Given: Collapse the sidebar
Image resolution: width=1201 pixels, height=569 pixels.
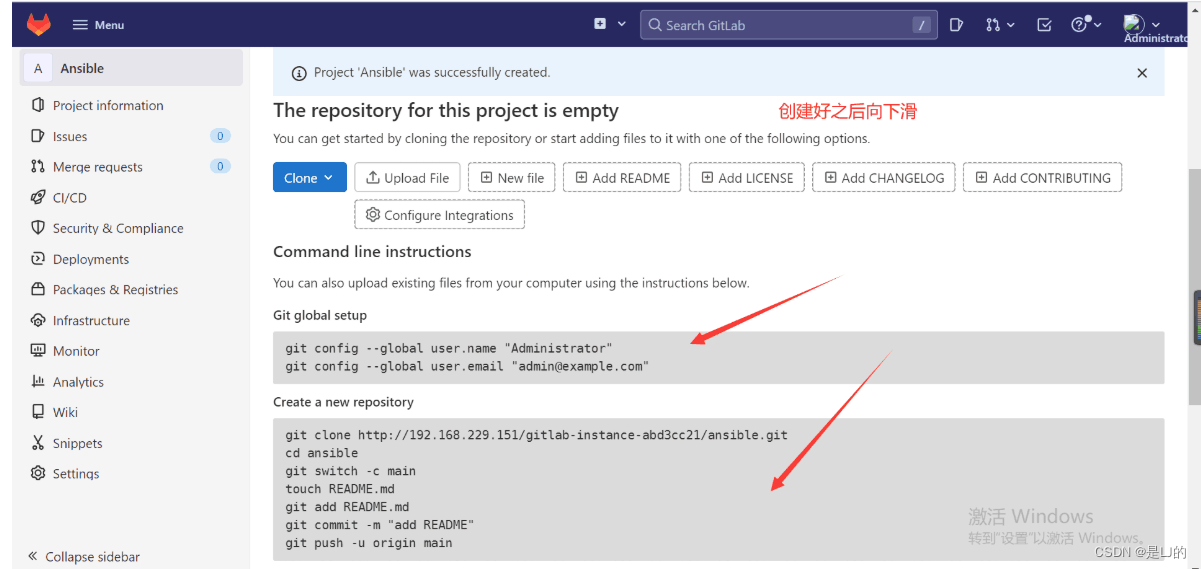Looking at the screenshot, I should tap(84, 557).
